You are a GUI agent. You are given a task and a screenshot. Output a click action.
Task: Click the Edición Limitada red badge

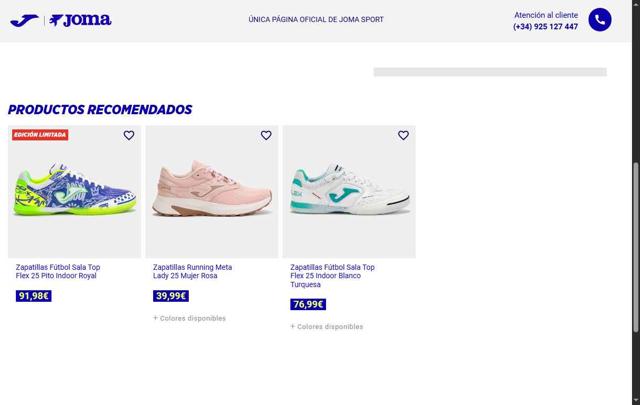40,135
